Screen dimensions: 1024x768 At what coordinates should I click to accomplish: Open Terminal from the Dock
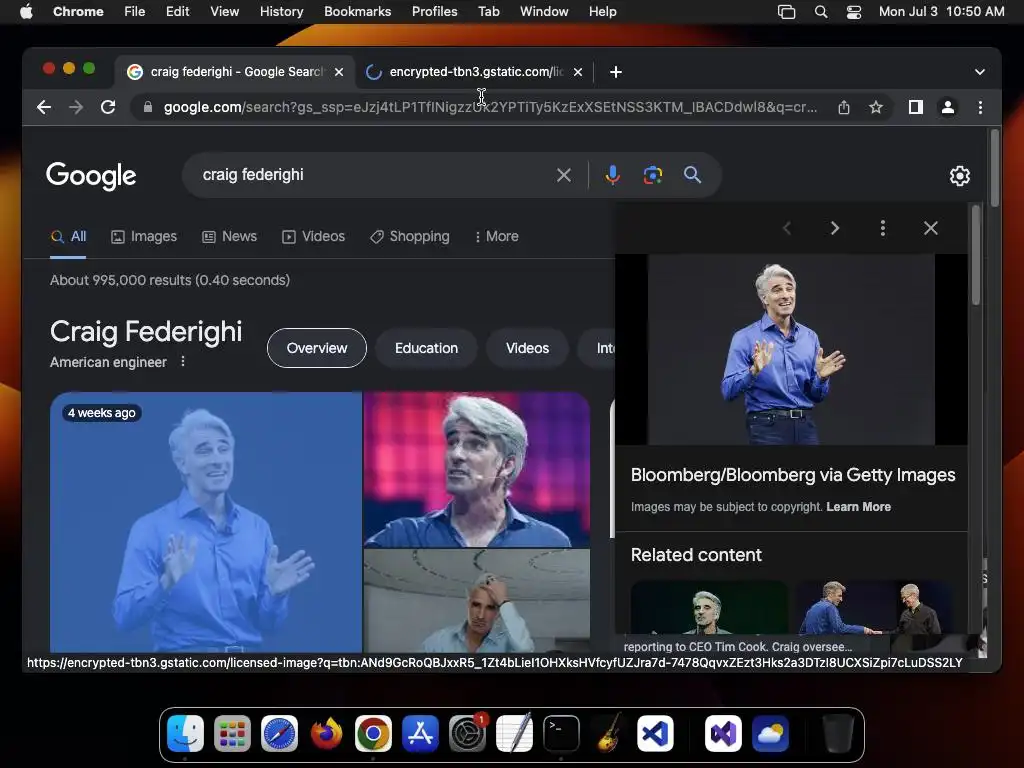562,733
